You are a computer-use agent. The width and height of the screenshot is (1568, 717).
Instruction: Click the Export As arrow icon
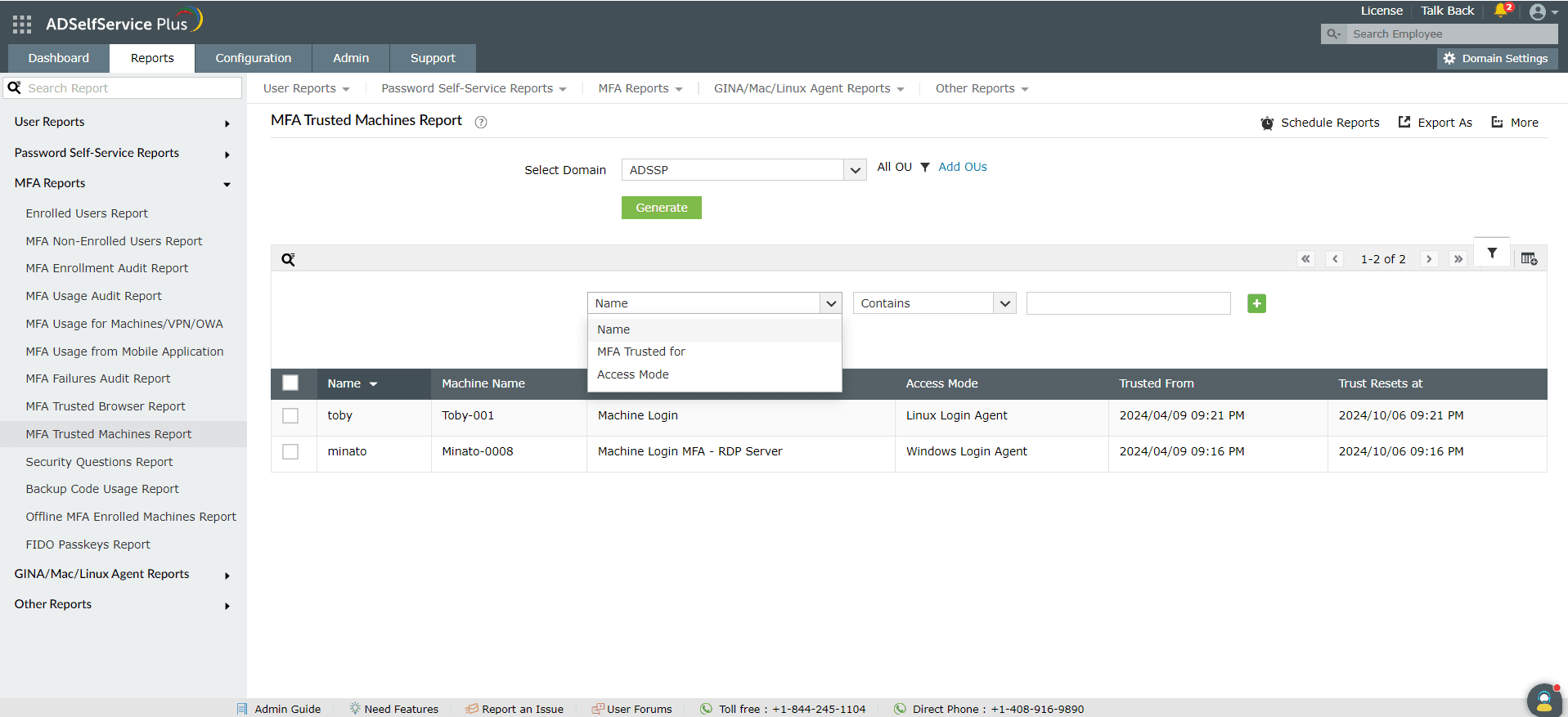1404,122
